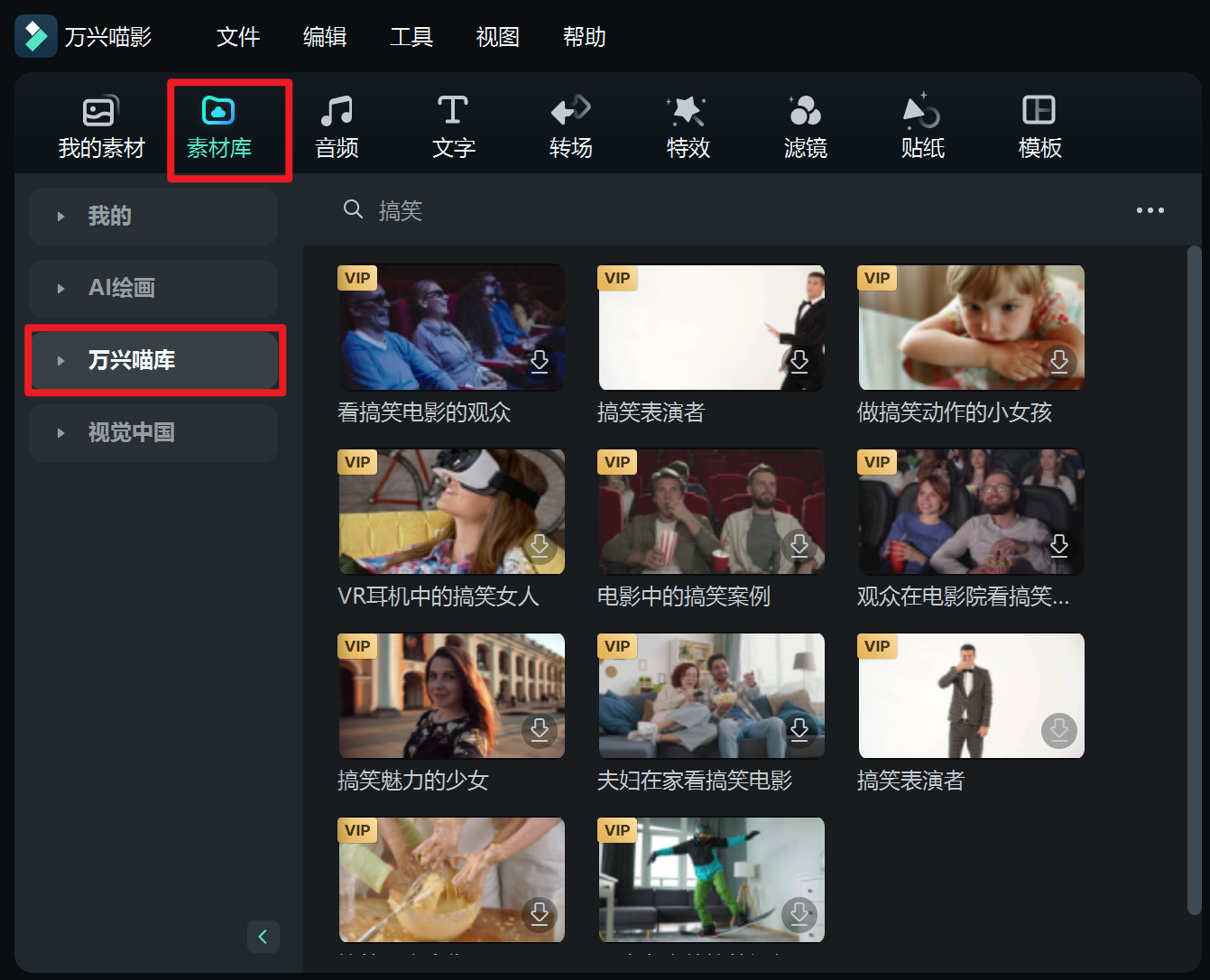Open the 帮助 menu
The image size is (1210, 980).
pos(584,37)
